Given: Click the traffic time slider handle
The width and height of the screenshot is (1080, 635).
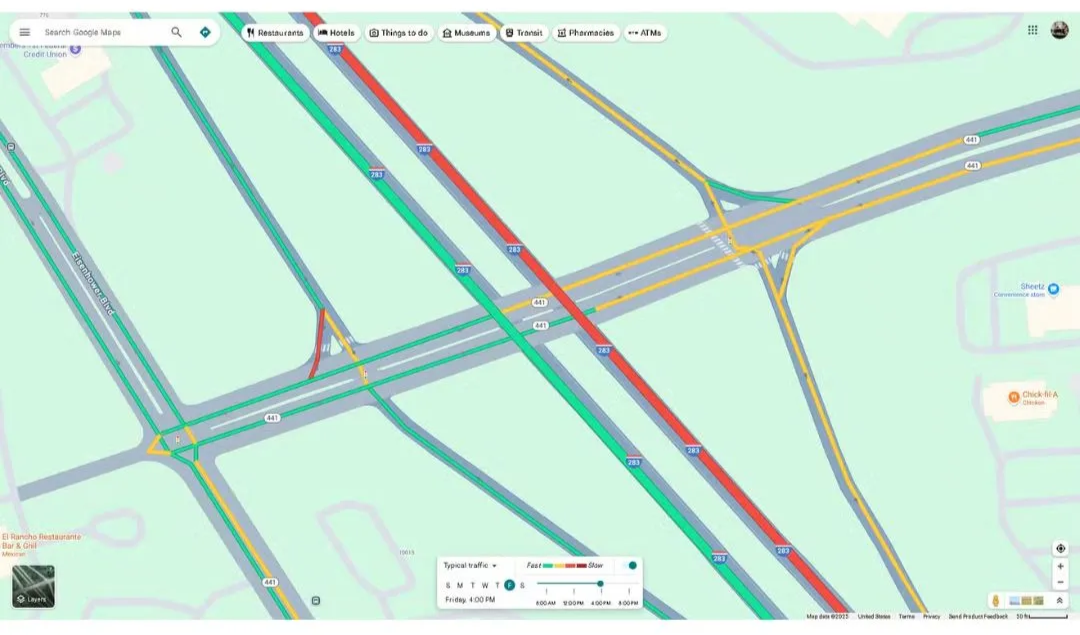Looking at the screenshot, I should 600,584.
